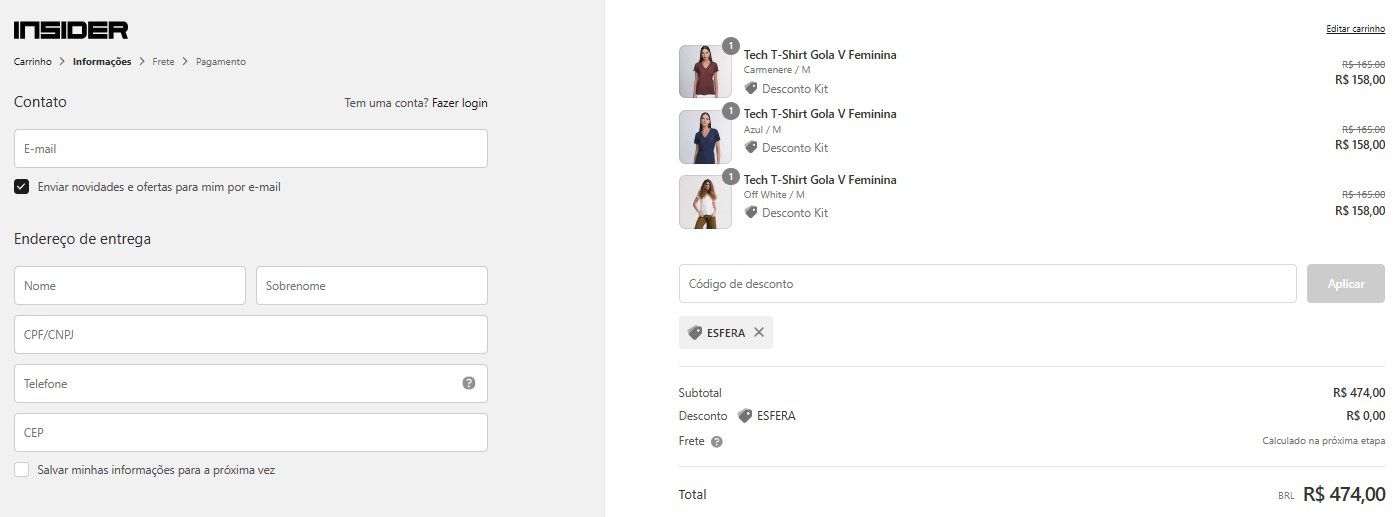Click the ESFERA tag icon in applied codes
Screen dimensions: 1397x517
[695, 333]
